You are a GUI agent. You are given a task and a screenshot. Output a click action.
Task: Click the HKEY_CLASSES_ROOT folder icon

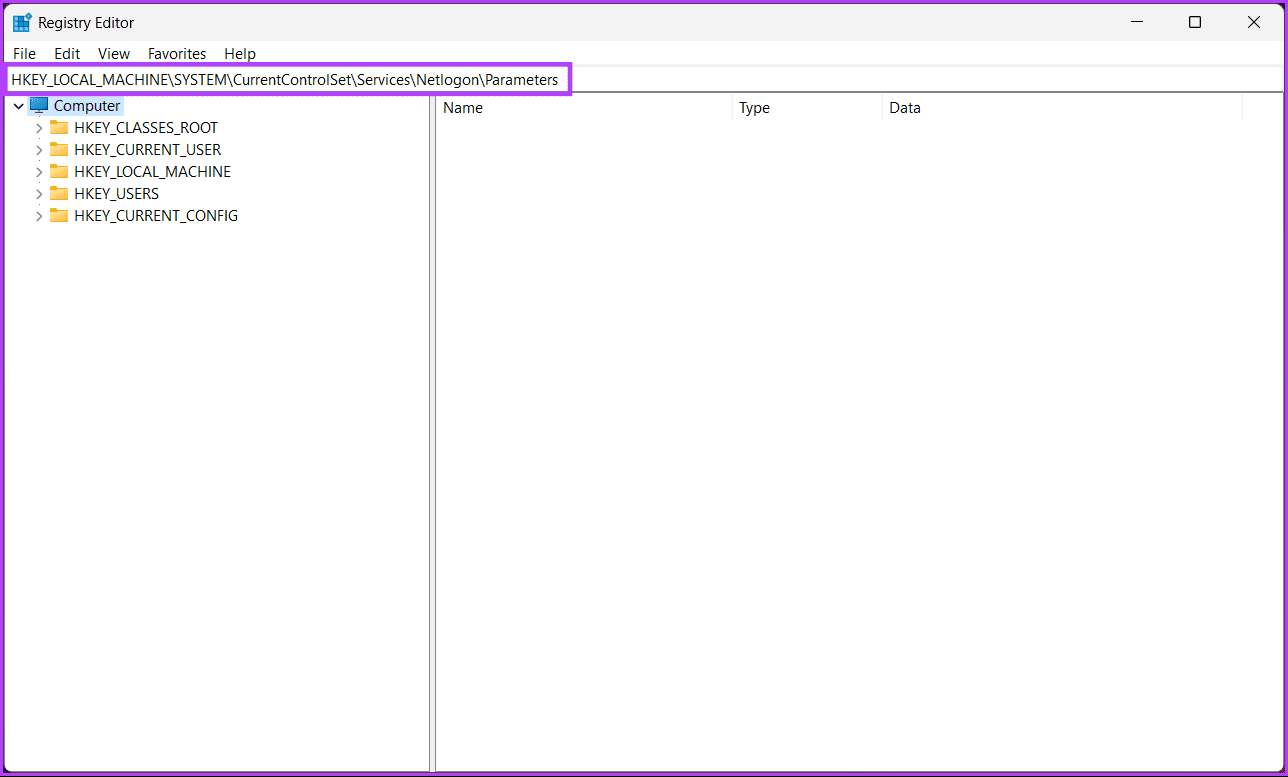tap(59, 127)
